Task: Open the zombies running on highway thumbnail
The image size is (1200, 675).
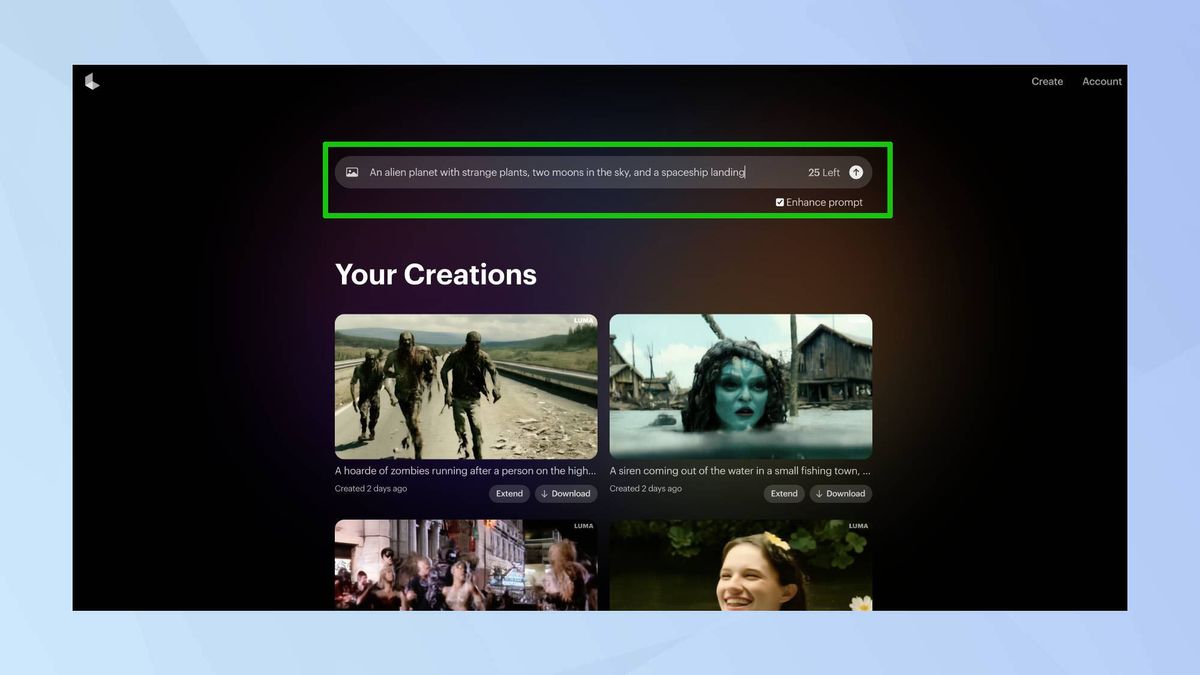Action: (x=466, y=387)
